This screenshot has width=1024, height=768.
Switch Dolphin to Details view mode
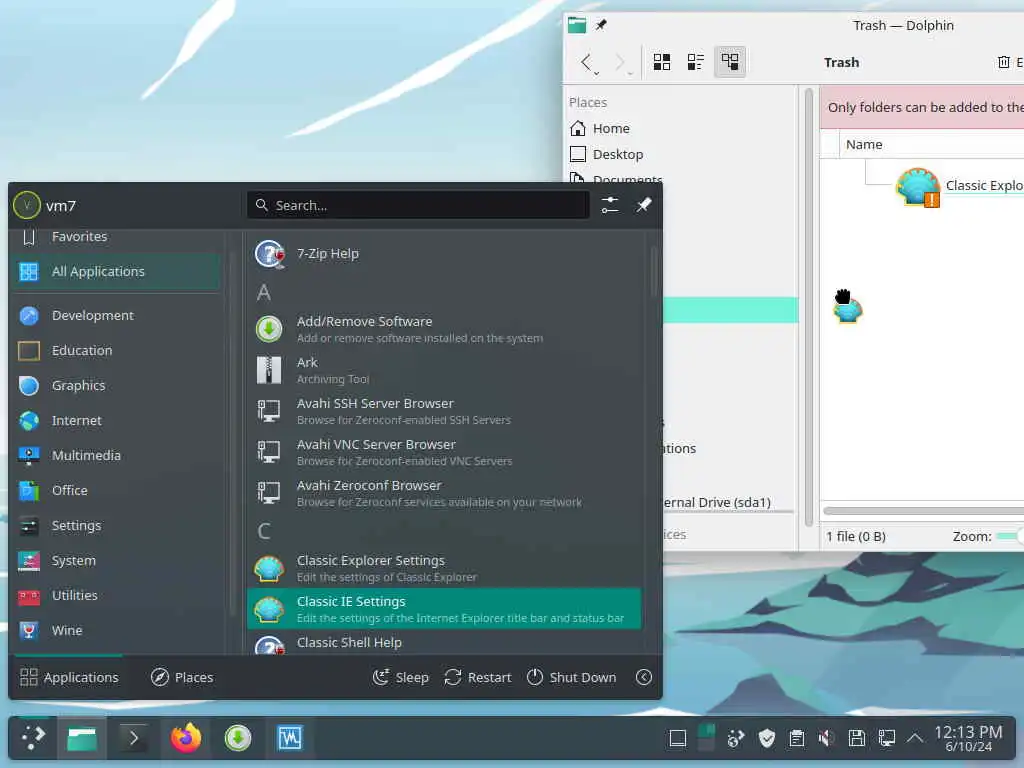[x=729, y=62]
